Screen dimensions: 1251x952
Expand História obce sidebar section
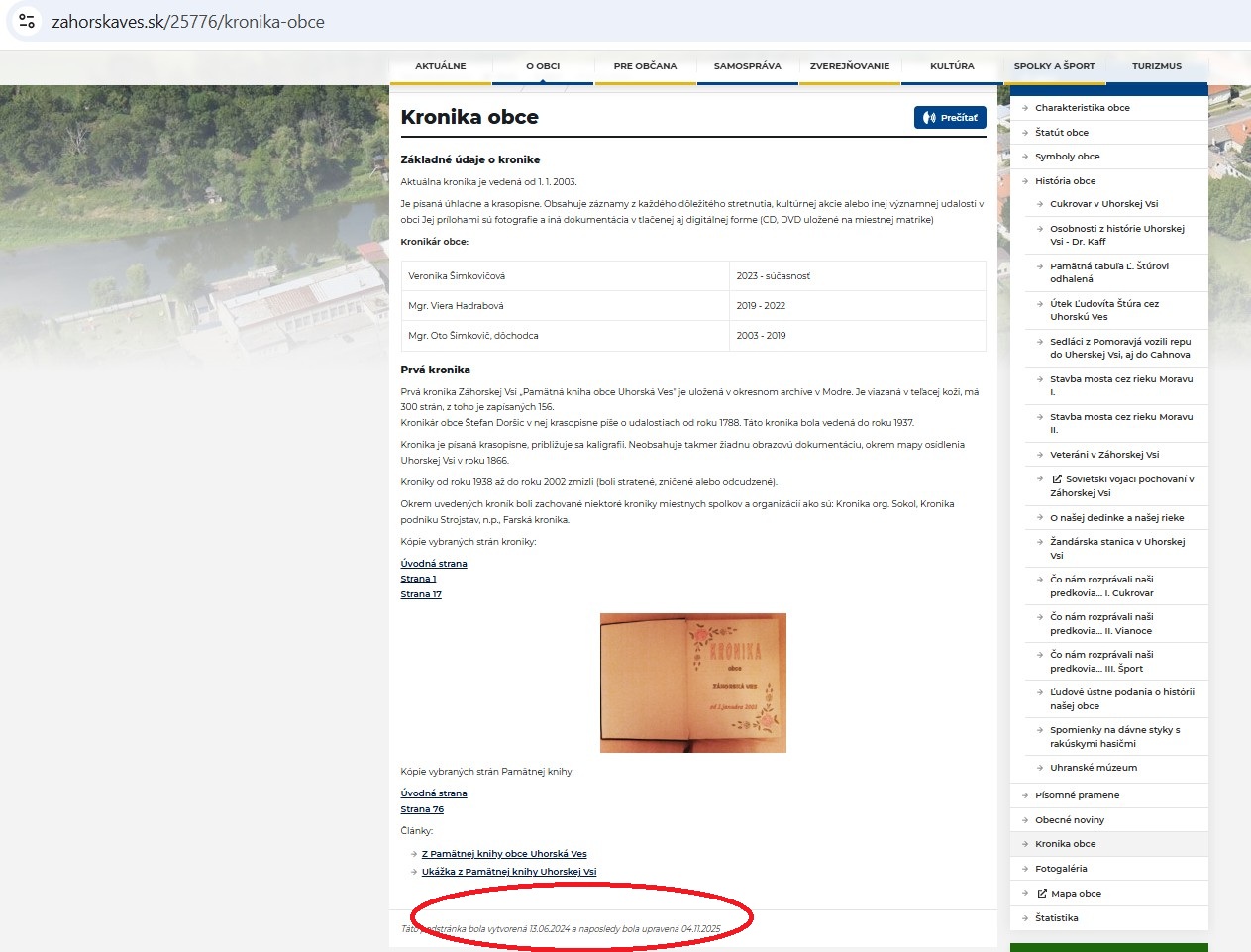(1065, 181)
